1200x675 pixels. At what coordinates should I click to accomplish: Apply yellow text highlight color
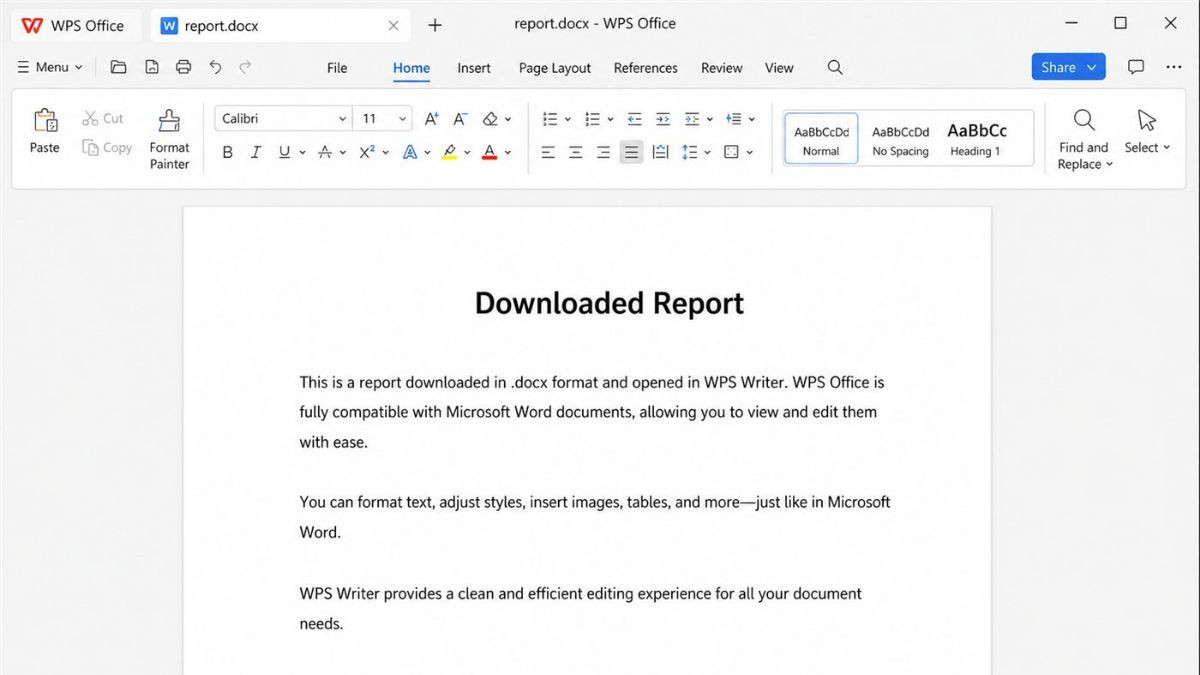click(449, 152)
